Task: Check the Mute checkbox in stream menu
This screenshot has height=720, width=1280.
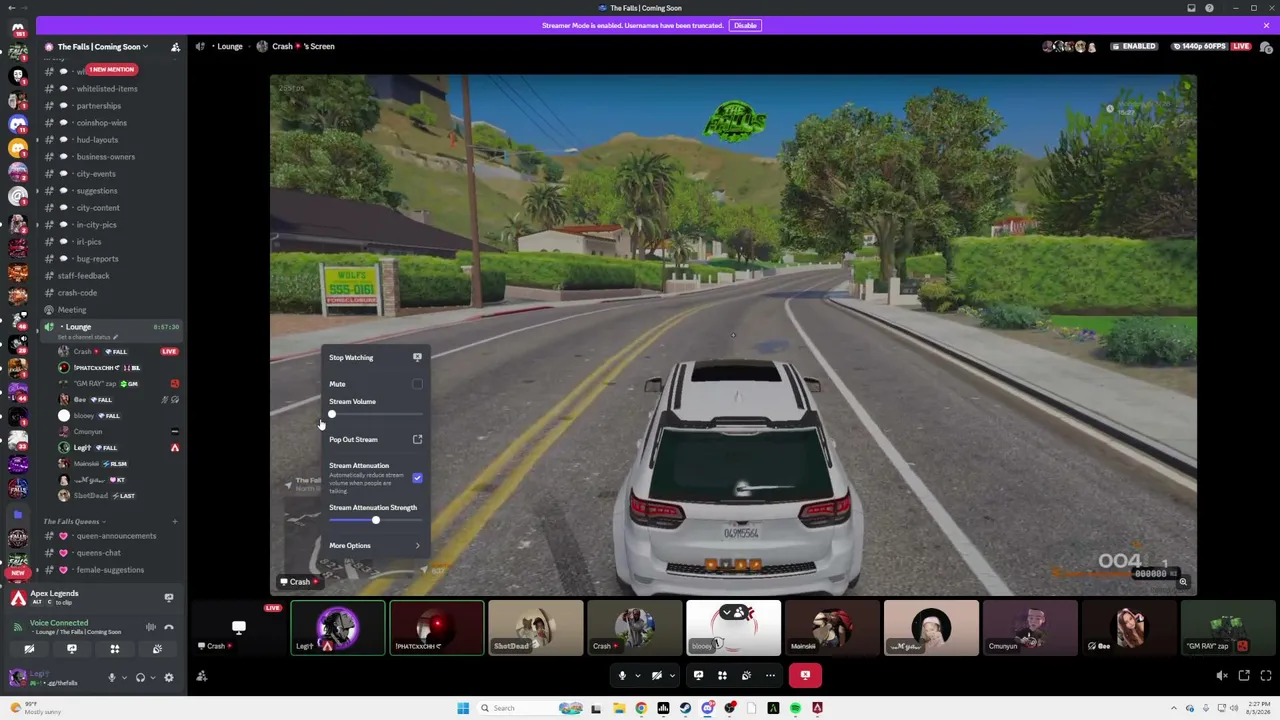Action: click(417, 384)
